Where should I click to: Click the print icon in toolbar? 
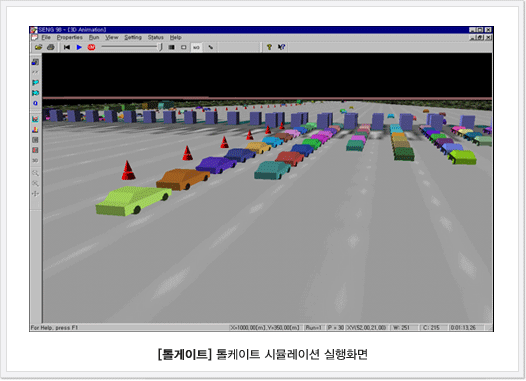51,47
